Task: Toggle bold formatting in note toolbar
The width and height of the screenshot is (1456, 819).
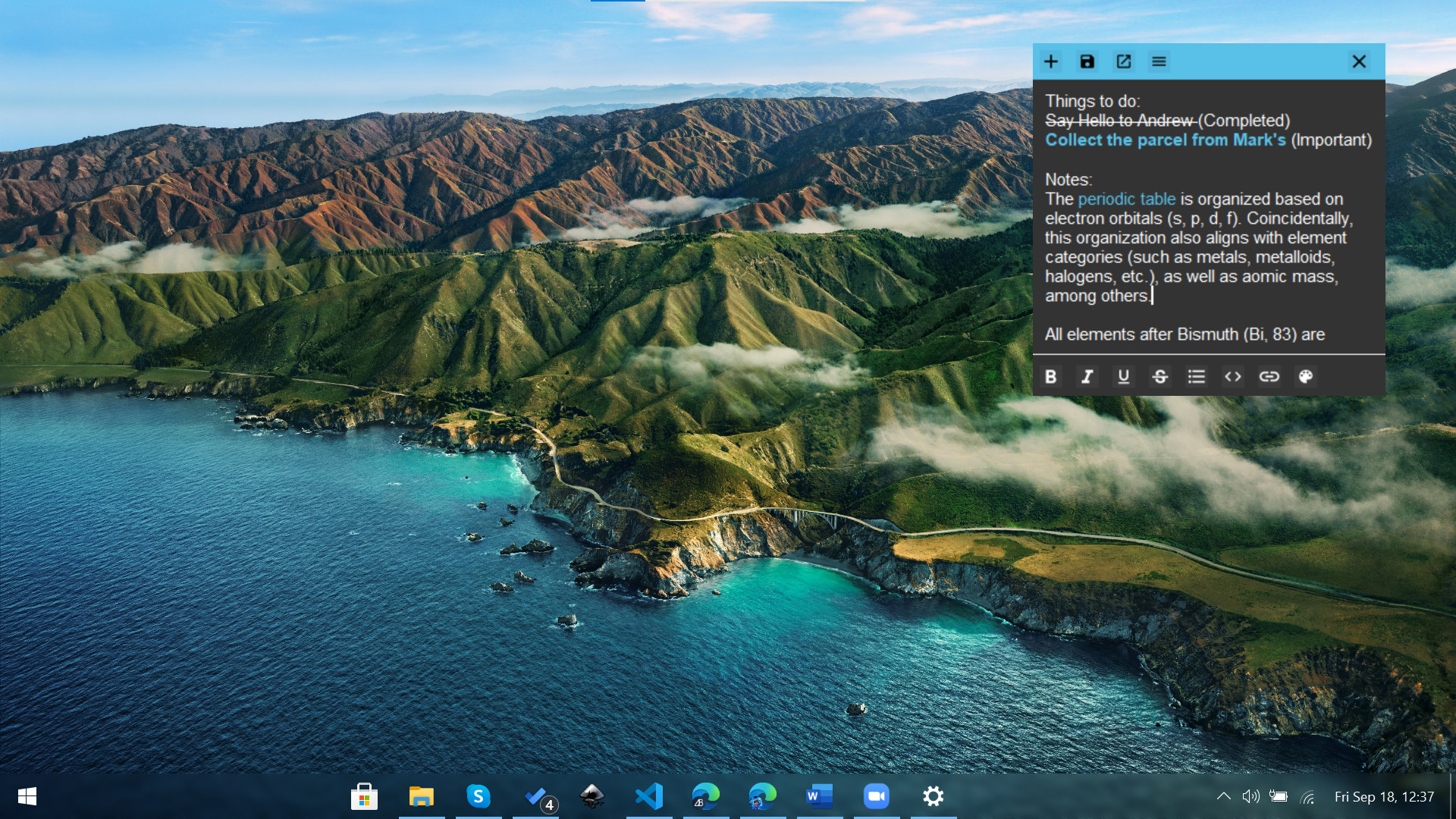Action: point(1051,377)
